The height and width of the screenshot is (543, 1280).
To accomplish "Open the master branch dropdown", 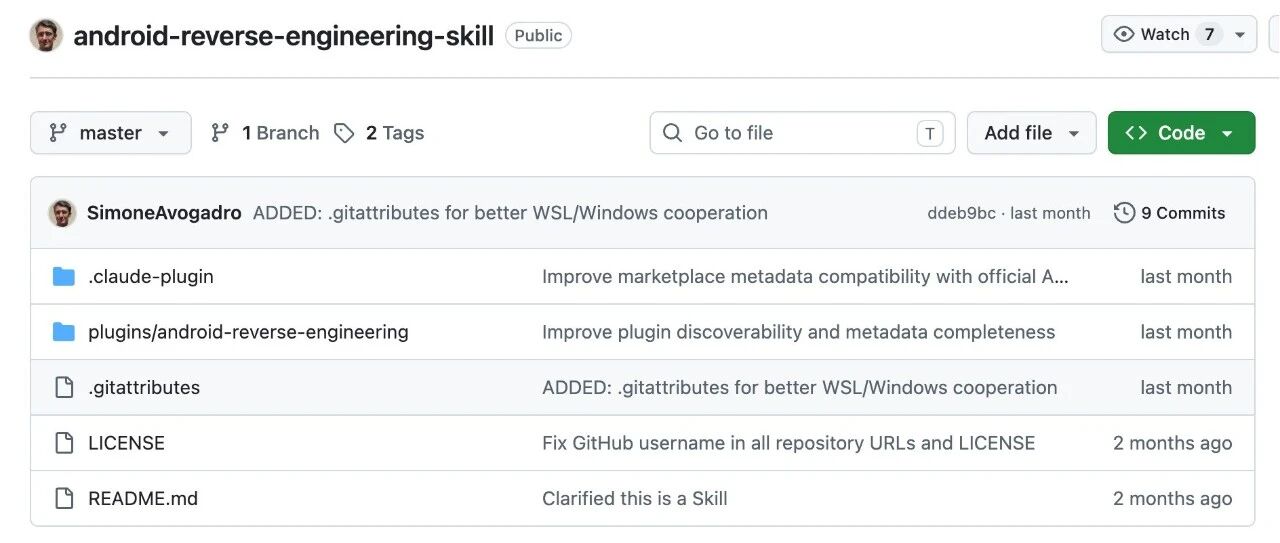I will (x=110, y=133).
